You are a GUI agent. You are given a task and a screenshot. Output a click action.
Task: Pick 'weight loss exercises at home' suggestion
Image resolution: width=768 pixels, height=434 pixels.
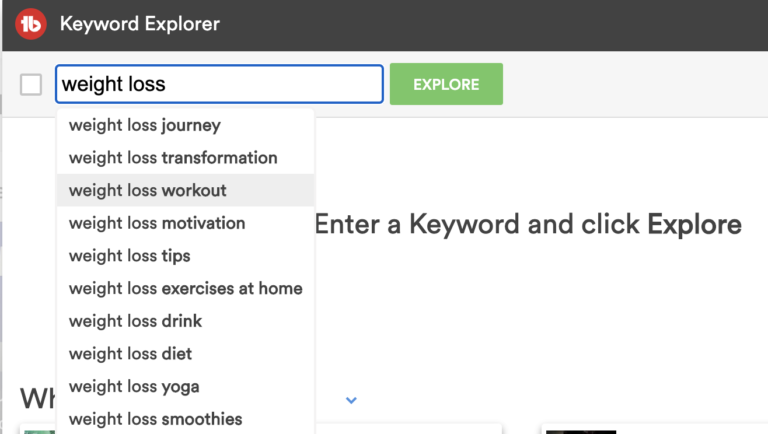click(x=186, y=288)
